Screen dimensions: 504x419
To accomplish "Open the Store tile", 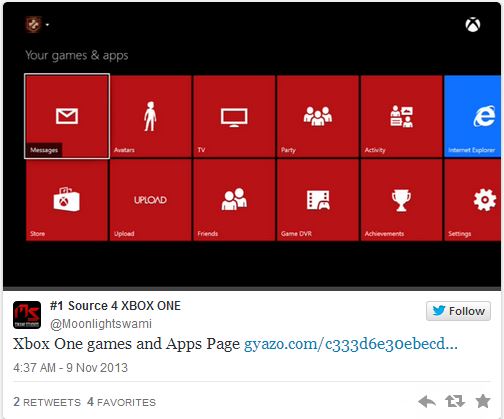I will click(x=67, y=200).
